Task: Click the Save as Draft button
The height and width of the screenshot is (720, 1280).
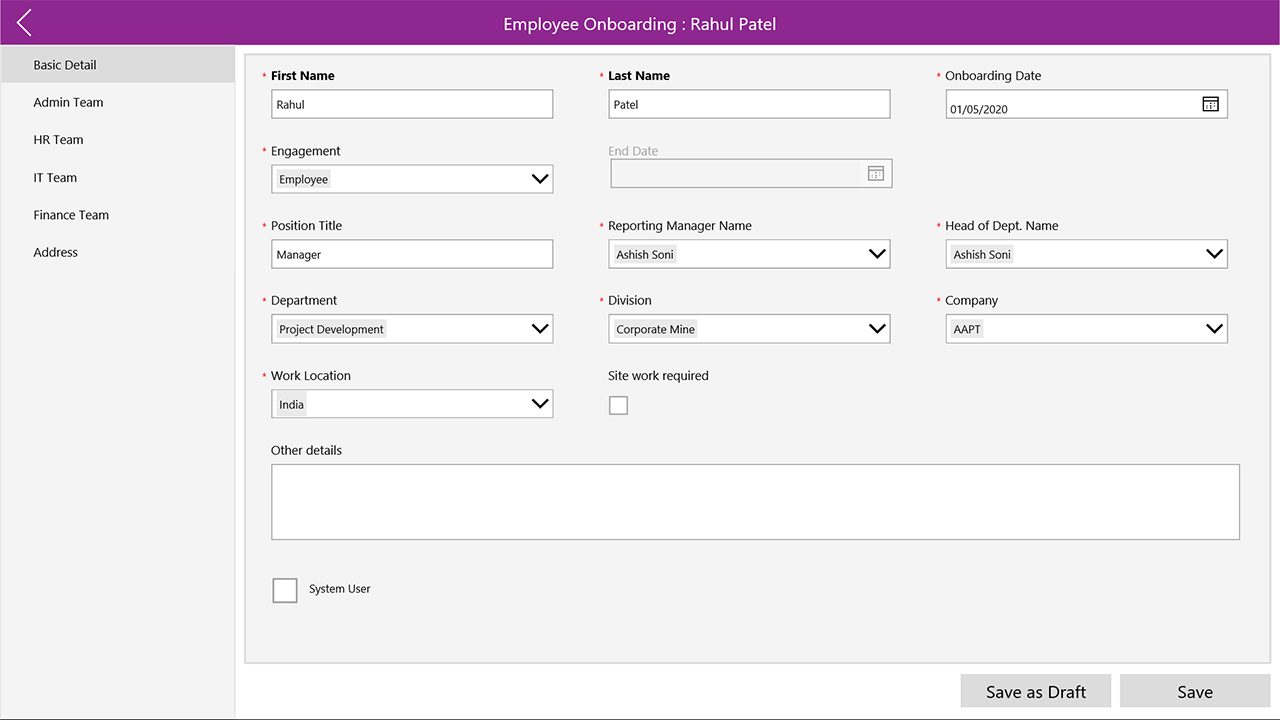Action: (x=1036, y=692)
